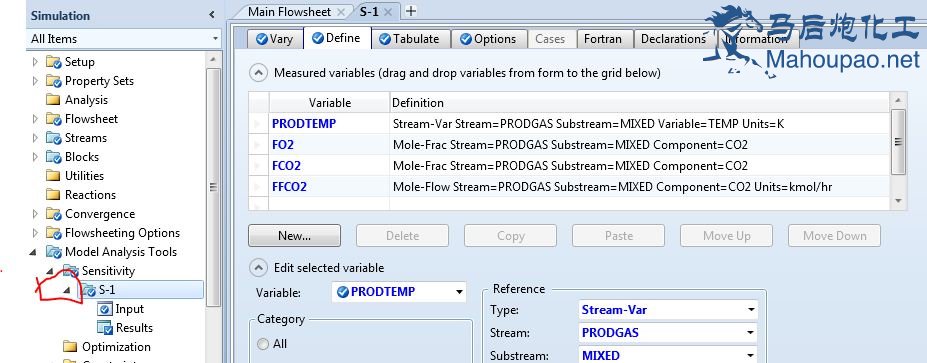This screenshot has height=363, width=927.
Task: Close the S-1 tab
Action: pos(388,11)
